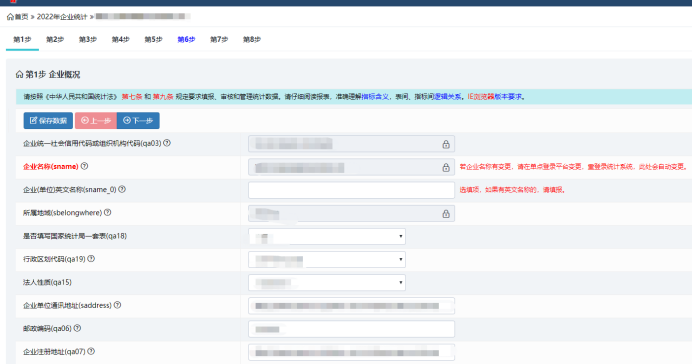Click help icon beside 所属地域(sbelongwhere)

[x=107, y=213]
